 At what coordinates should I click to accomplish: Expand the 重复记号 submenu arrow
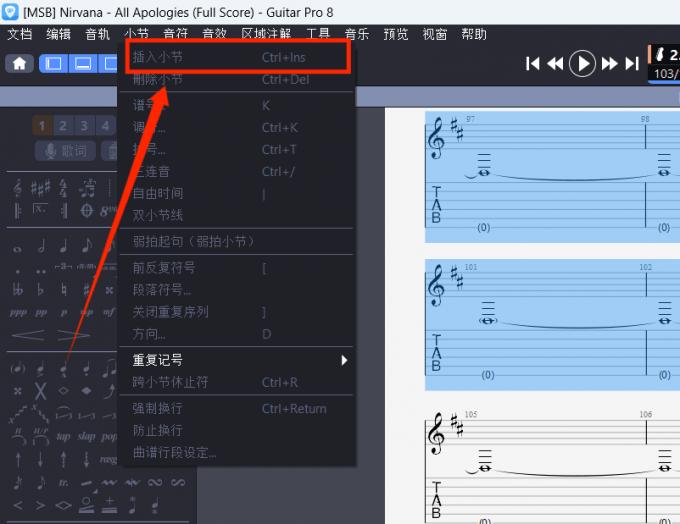(344, 360)
